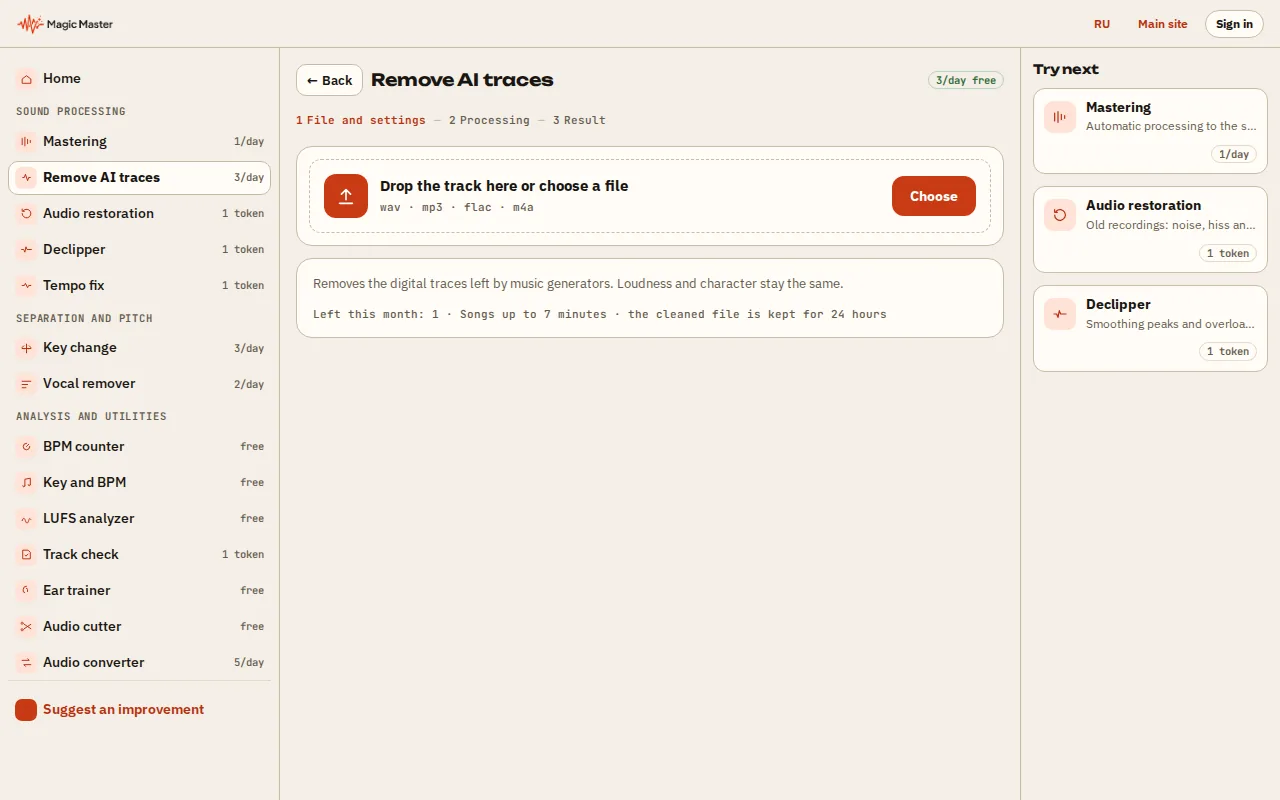This screenshot has width=1280, height=800.
Task: Click the Key and BPM note icon
Action: 26,482
